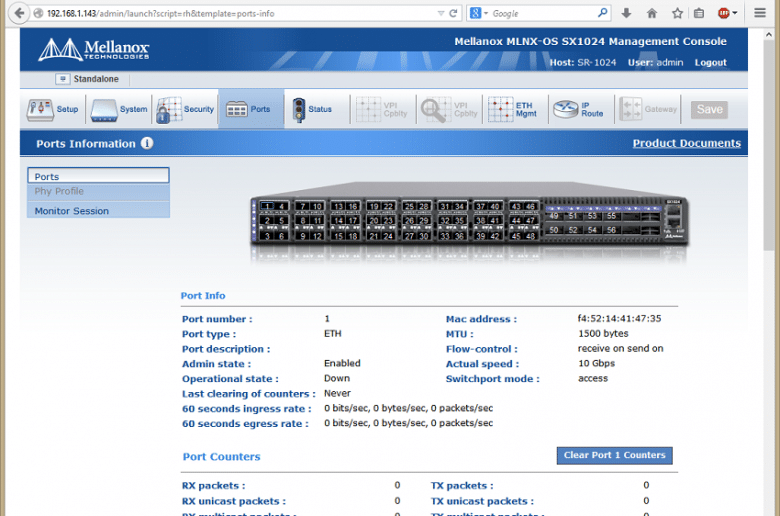Bookmark this page with the star icon
Viewport: 780px width, 516px height.
[x=677, y=13]
